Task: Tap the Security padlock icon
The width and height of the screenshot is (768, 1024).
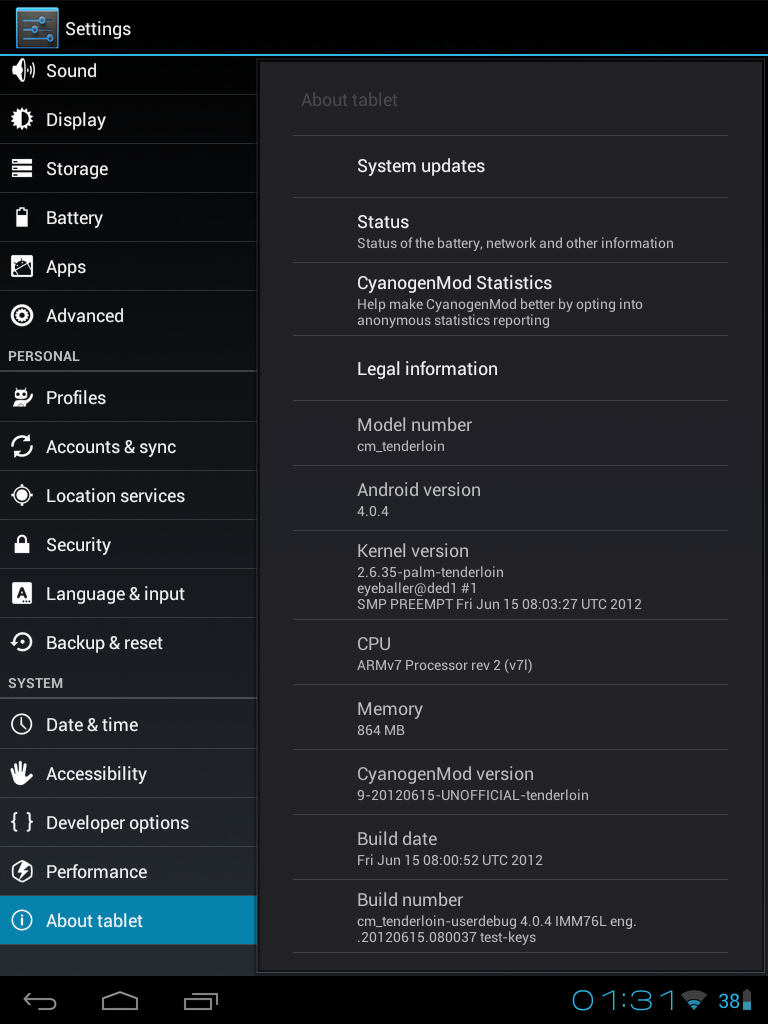Action: coord(22,544)
